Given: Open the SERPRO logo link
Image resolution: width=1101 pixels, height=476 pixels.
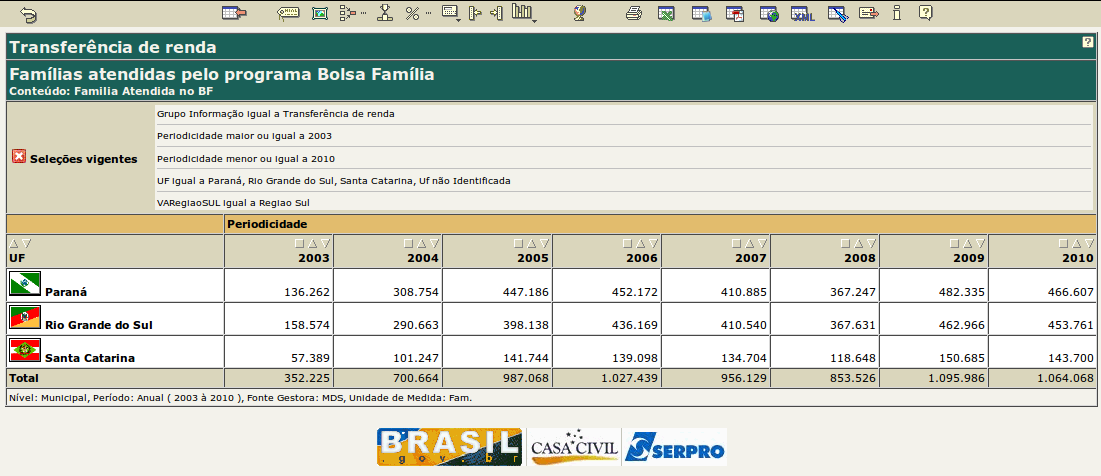Looking at the screenshot, I should (674, 447).
